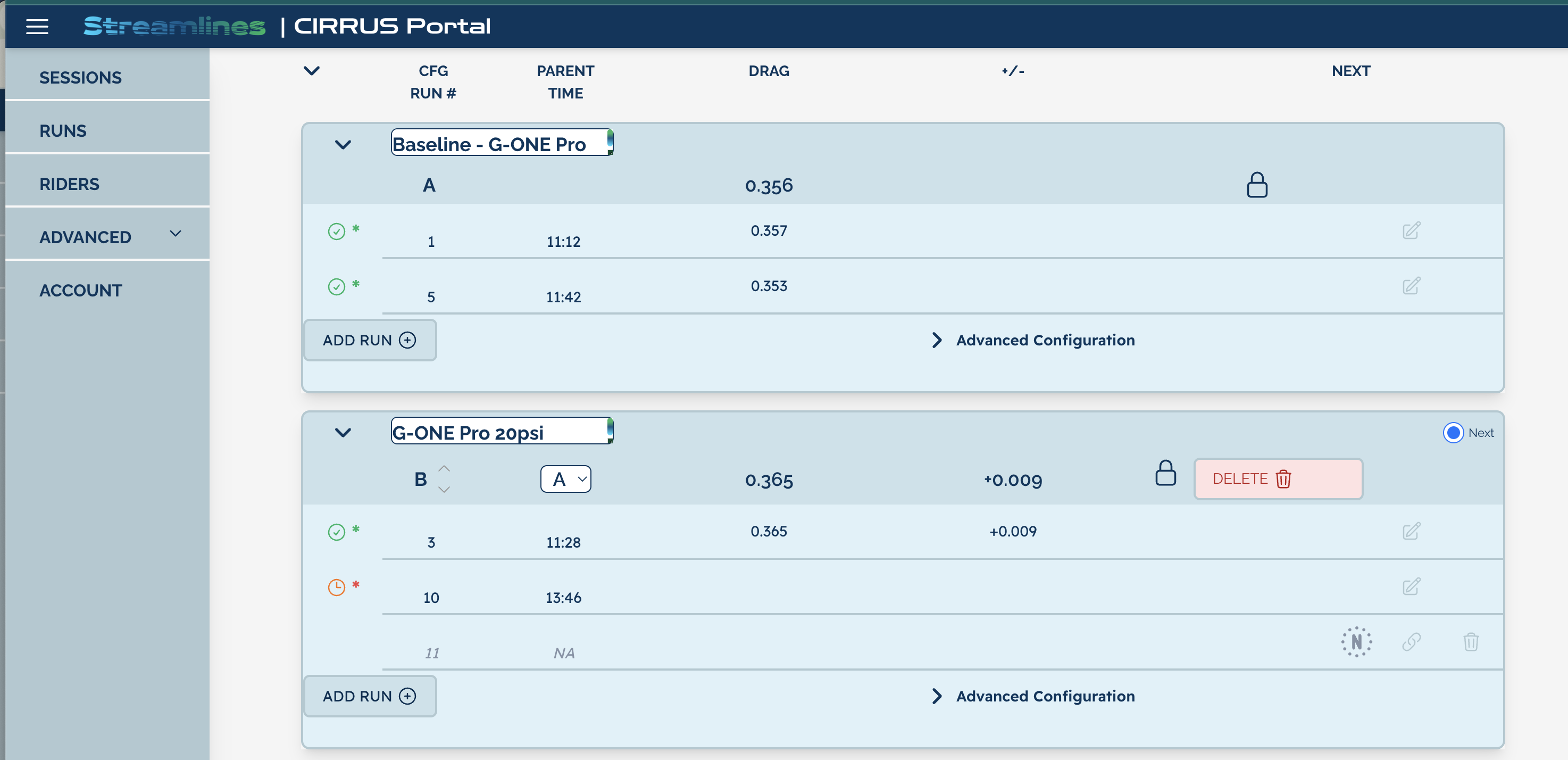This screenshot has height=760, width=1568.
Task: Click the 'N' circle icon on run 11
Action: point(1356,641)
